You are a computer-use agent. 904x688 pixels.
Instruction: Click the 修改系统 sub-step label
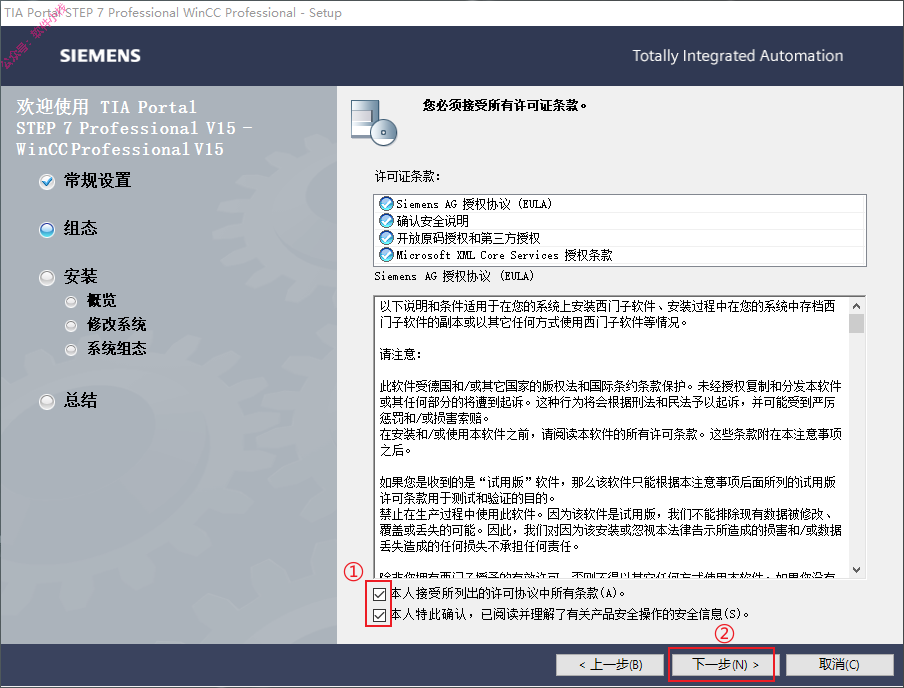[116, 325]
